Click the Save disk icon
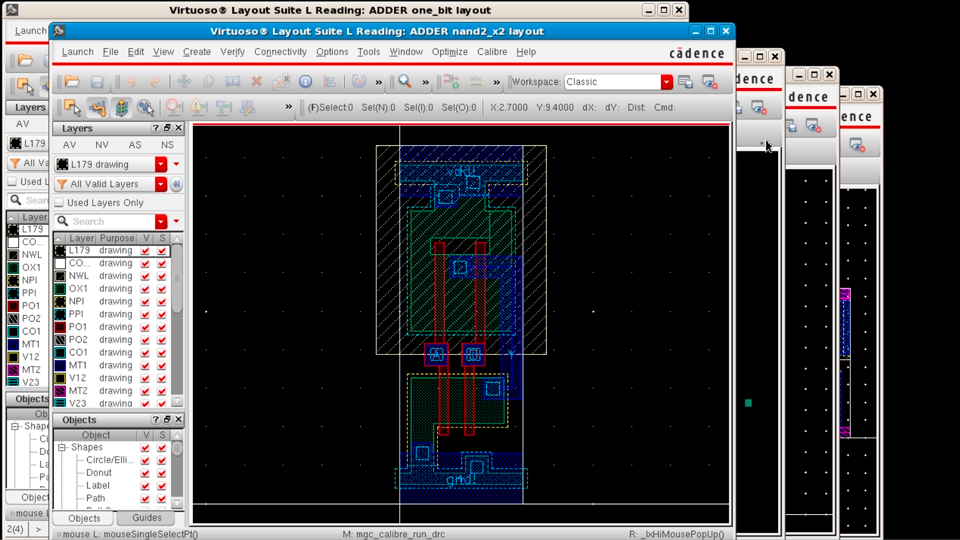This screenshot has width=960, height=540. point(97,81)
